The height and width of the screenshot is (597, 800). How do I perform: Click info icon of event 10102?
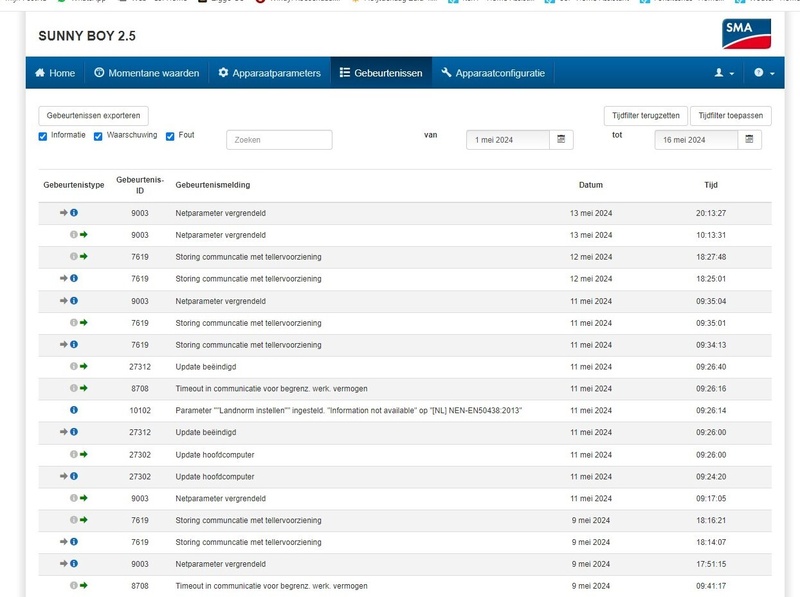tap(74, 410)
